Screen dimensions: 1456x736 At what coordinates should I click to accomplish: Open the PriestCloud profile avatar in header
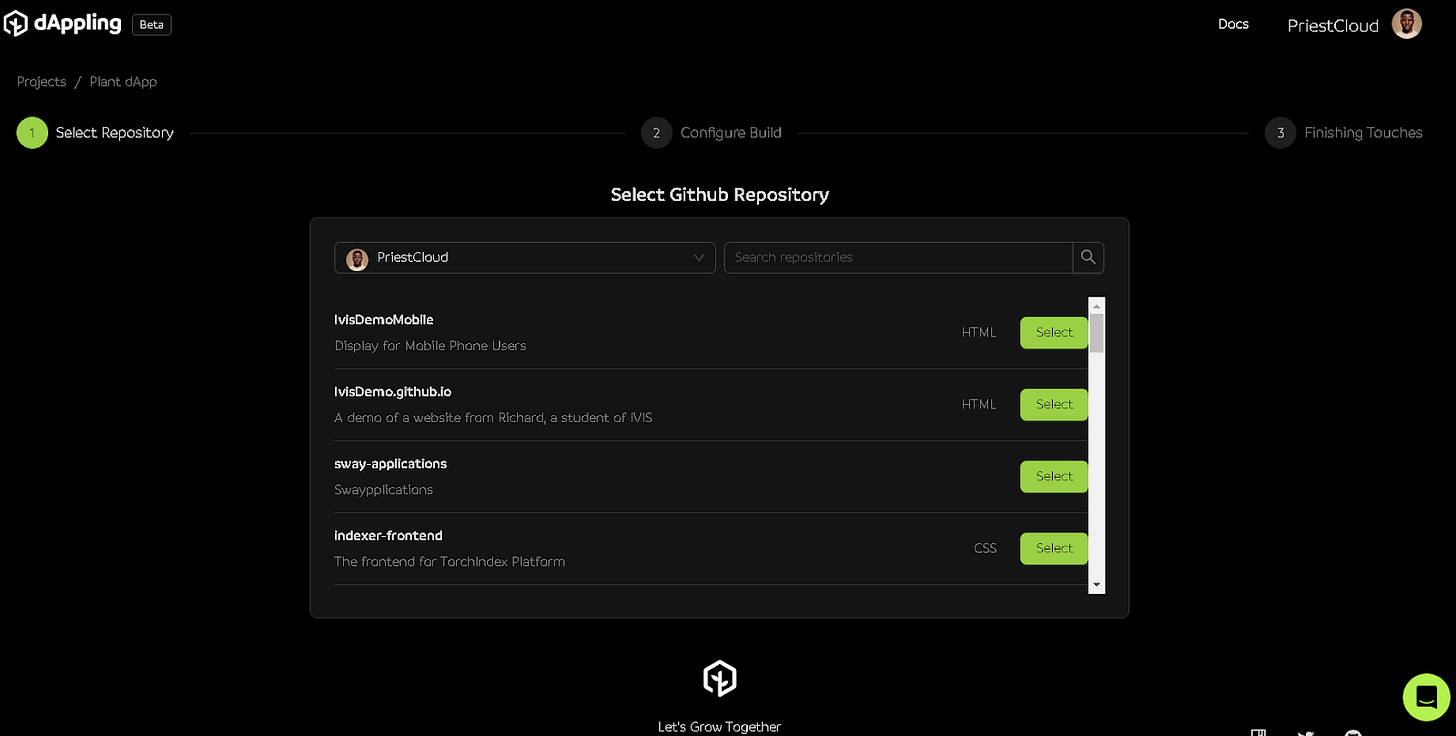click(1407, 25)
